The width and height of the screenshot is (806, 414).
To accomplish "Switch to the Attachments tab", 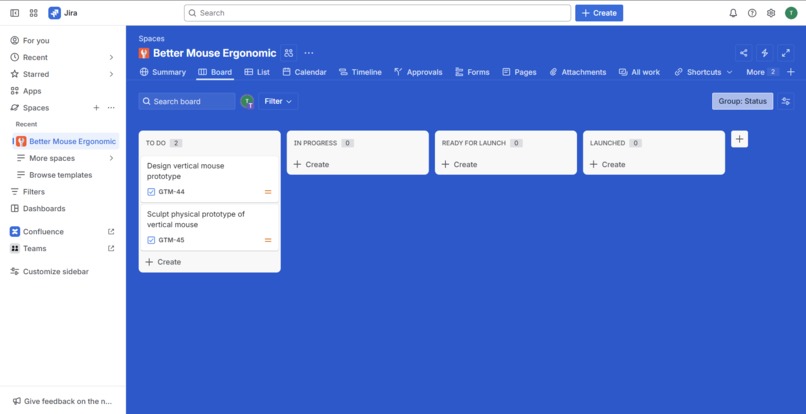I will [578, 72].
